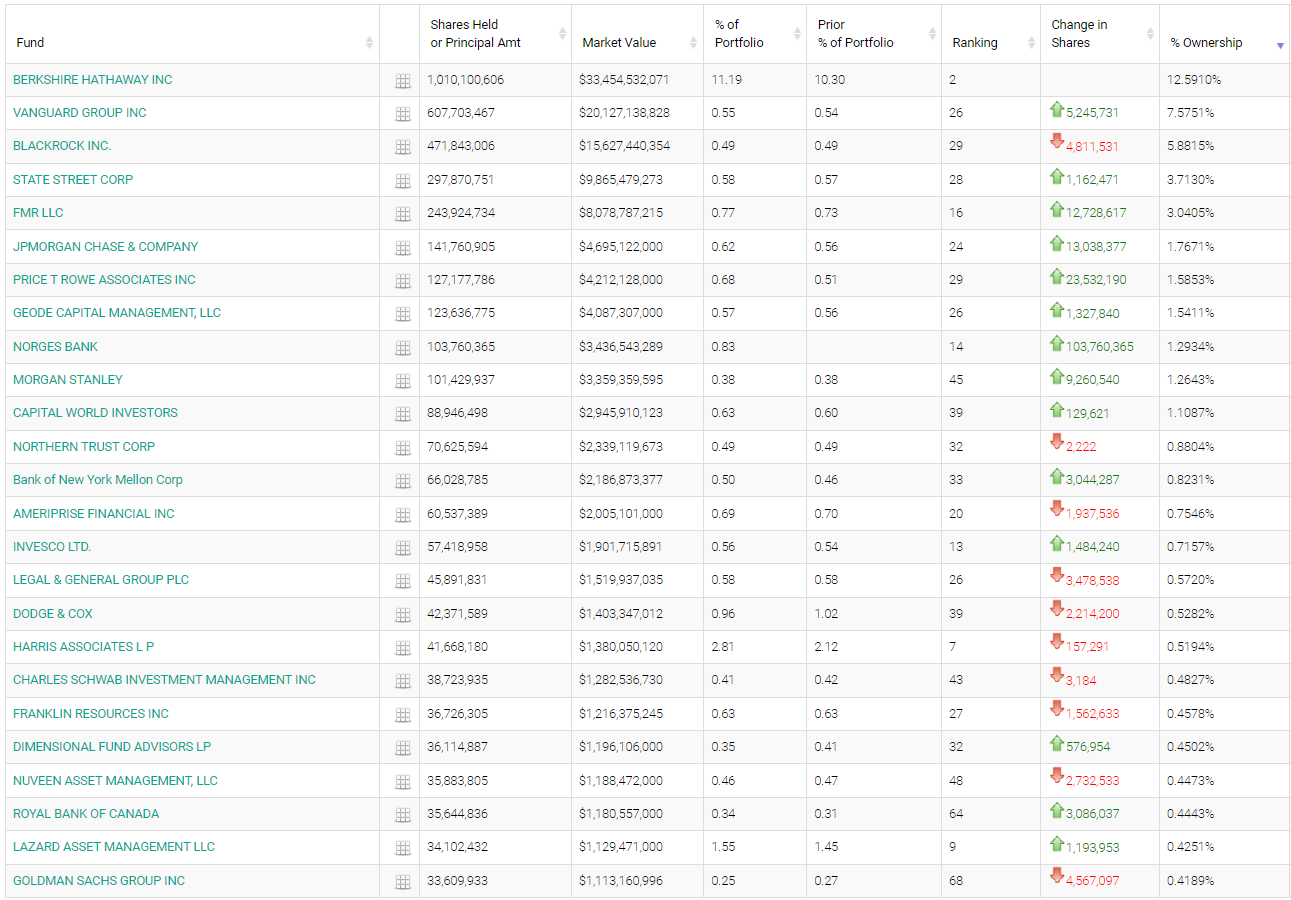This screenshot has width=1291, height=900.
Task: Toggle % Ownership descending sort arrow
Action: point(1280,46)
